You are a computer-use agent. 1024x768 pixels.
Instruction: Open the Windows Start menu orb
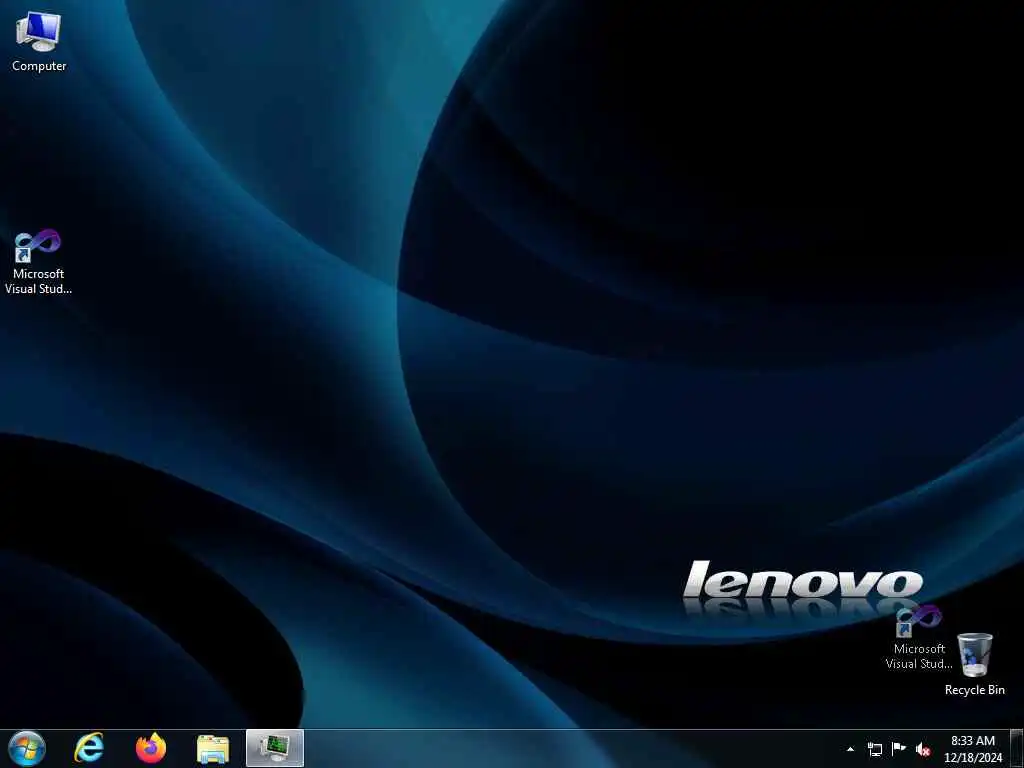point(27,748)
